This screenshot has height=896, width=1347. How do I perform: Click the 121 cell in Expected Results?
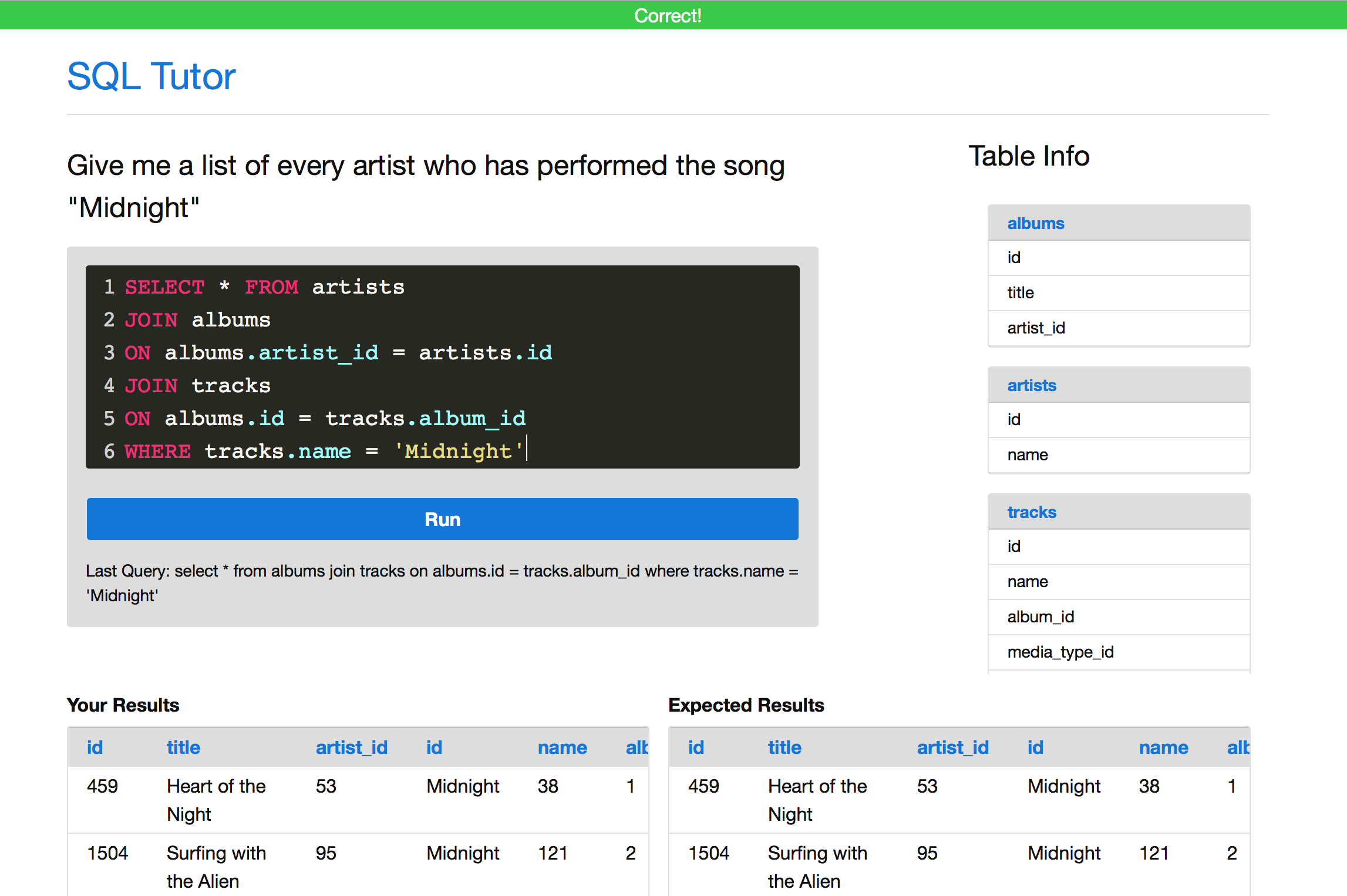coord(1154,853)
